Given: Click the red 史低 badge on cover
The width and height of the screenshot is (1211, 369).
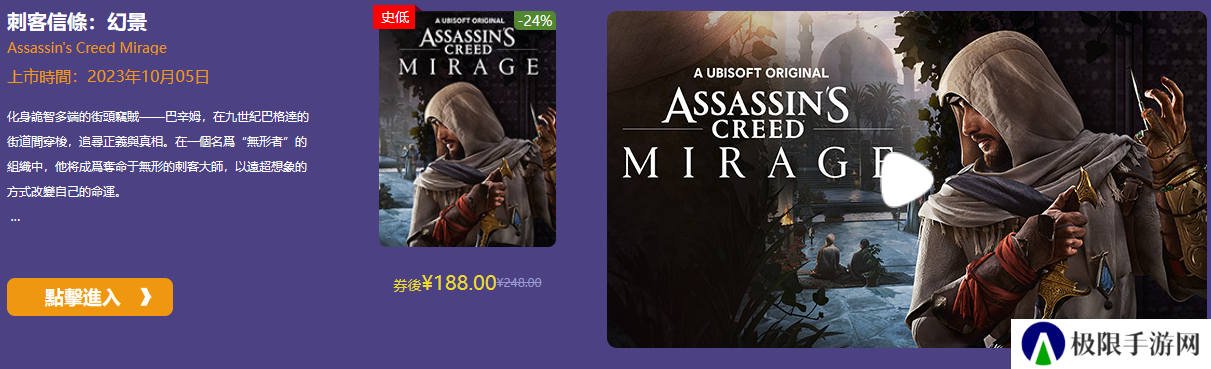Looking at the screenshot, I should 395,18.
